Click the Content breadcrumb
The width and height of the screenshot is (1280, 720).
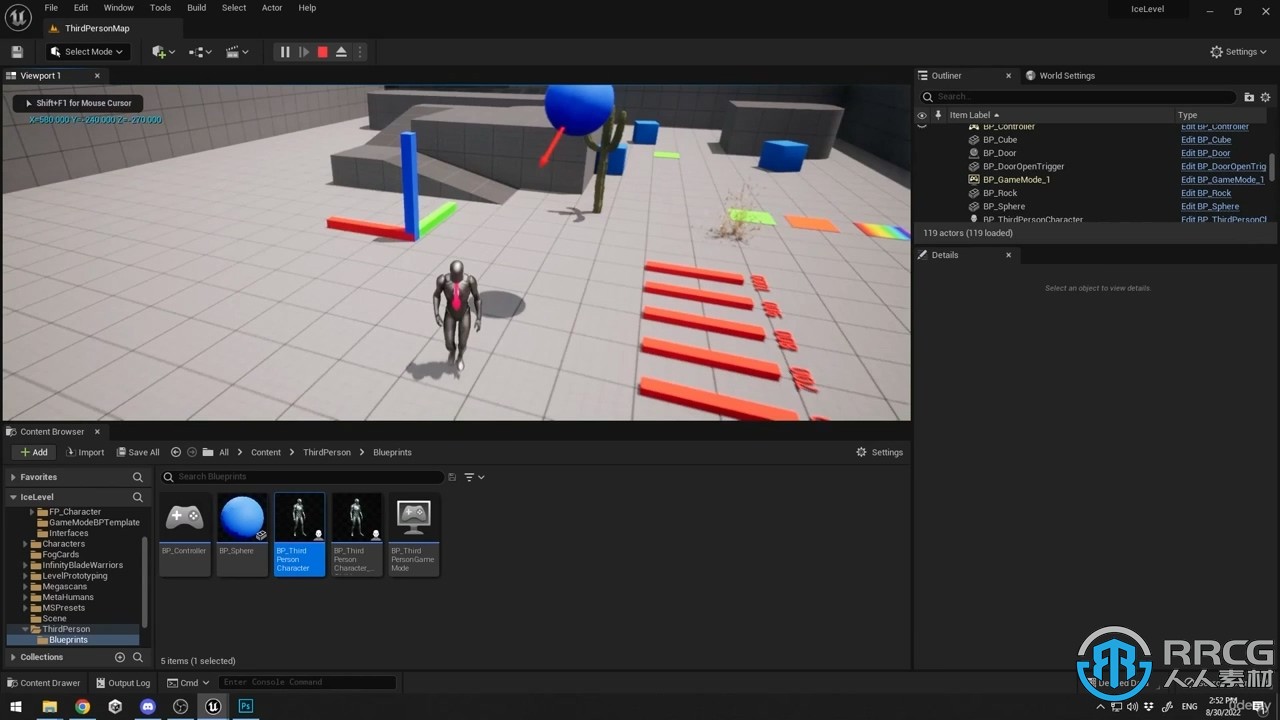[266, 452]
